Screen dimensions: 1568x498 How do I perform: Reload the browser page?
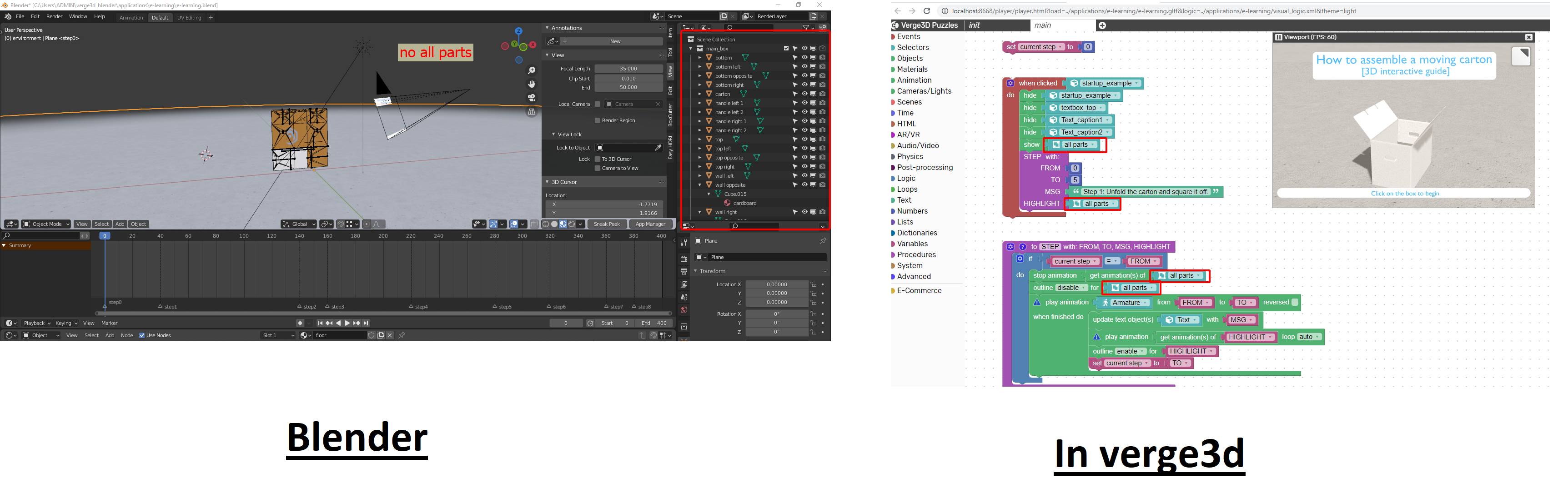coord(926,11)
